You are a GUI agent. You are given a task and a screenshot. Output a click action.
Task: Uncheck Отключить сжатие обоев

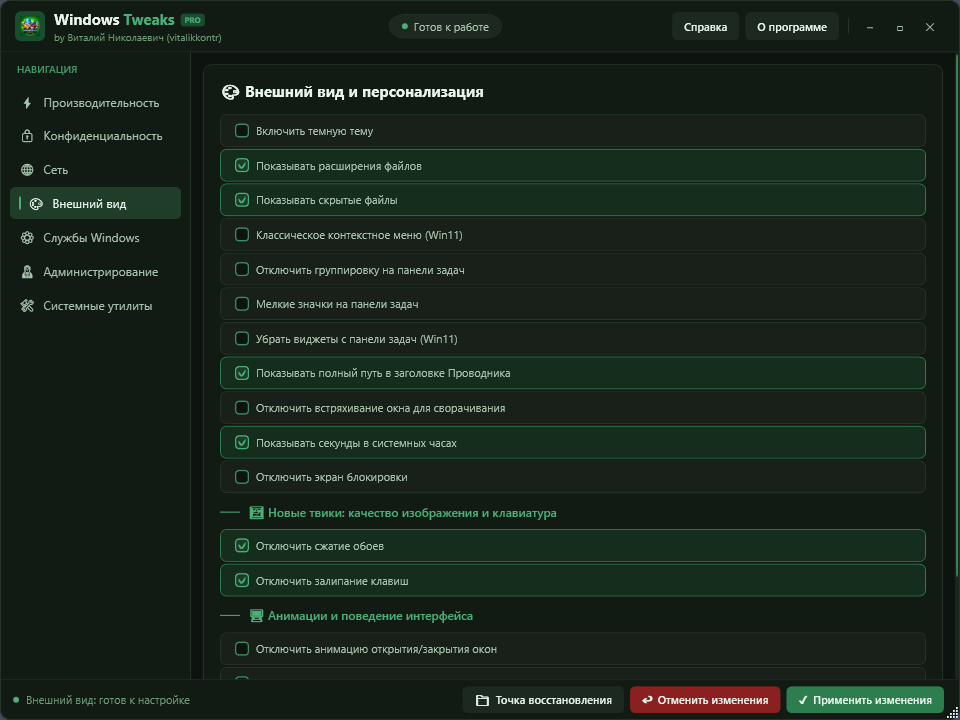tap(242, 546)
